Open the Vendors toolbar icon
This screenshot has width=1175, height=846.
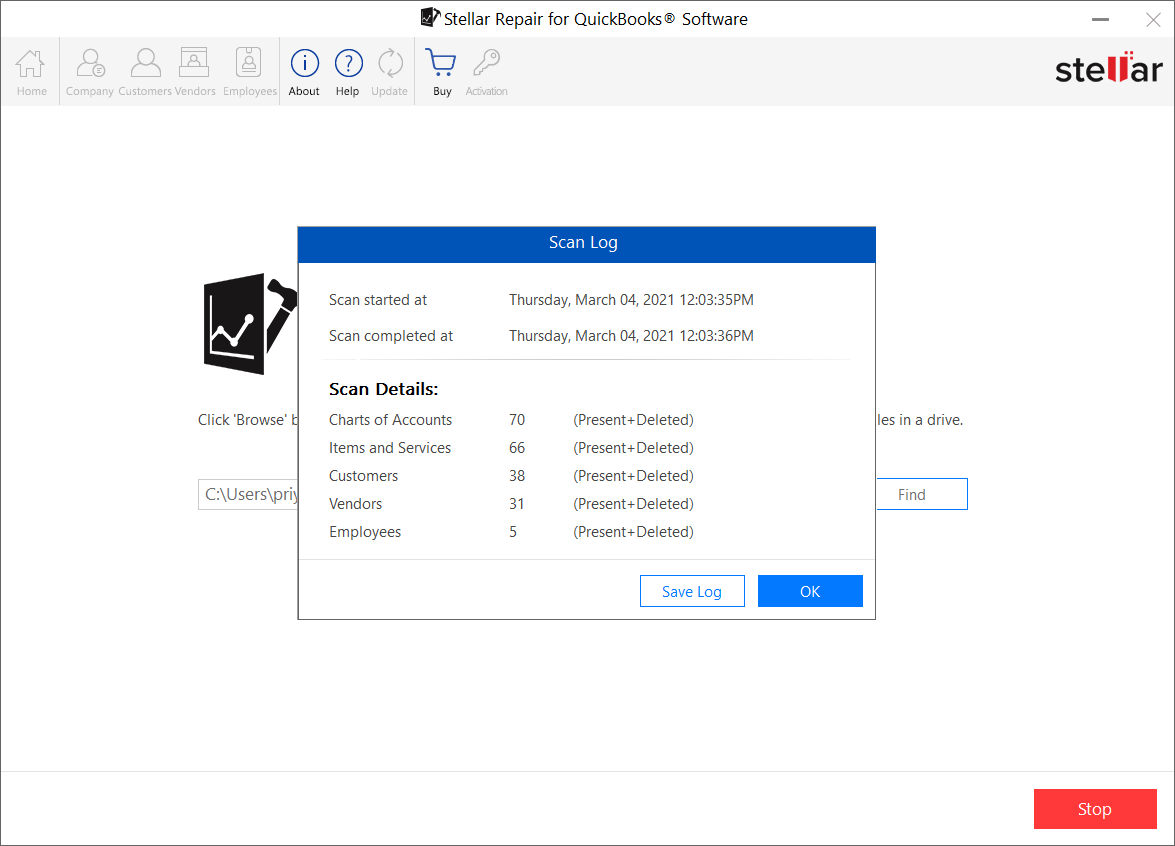(x=195, y=72)
